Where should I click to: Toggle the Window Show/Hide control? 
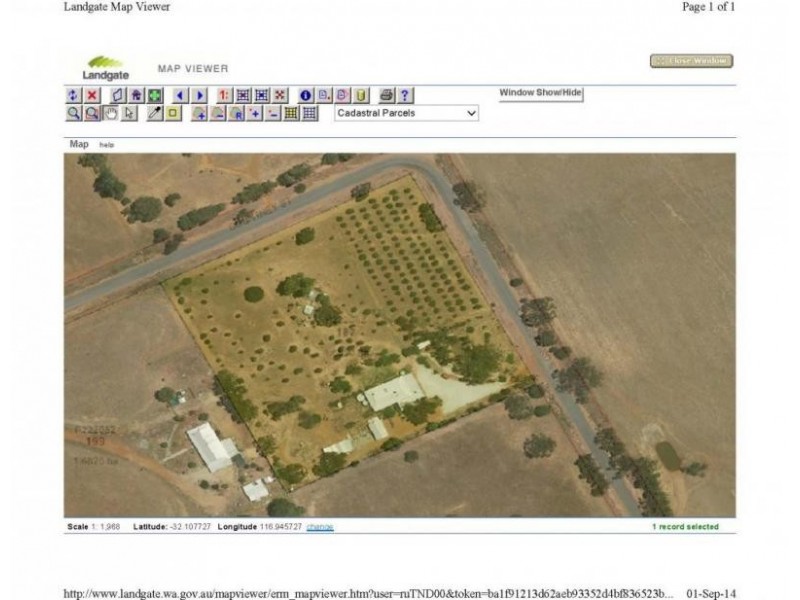pyautogui.click(x=540, y=92)
